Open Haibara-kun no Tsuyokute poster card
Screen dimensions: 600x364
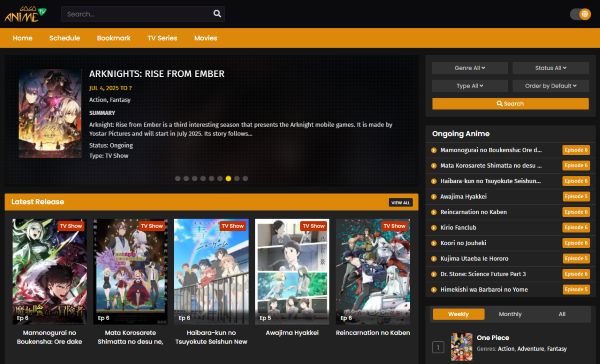click(x=211, y=272)
